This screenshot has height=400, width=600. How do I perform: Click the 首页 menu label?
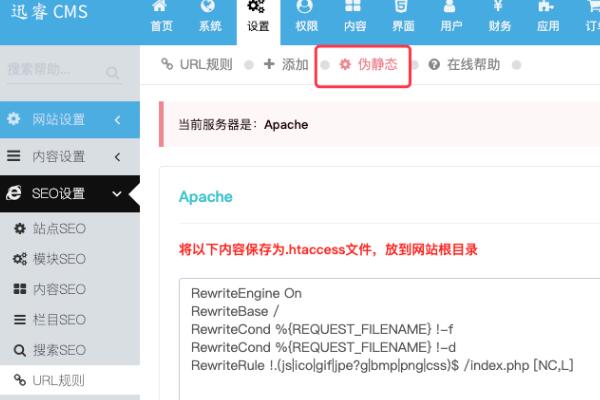click(161, 26)
